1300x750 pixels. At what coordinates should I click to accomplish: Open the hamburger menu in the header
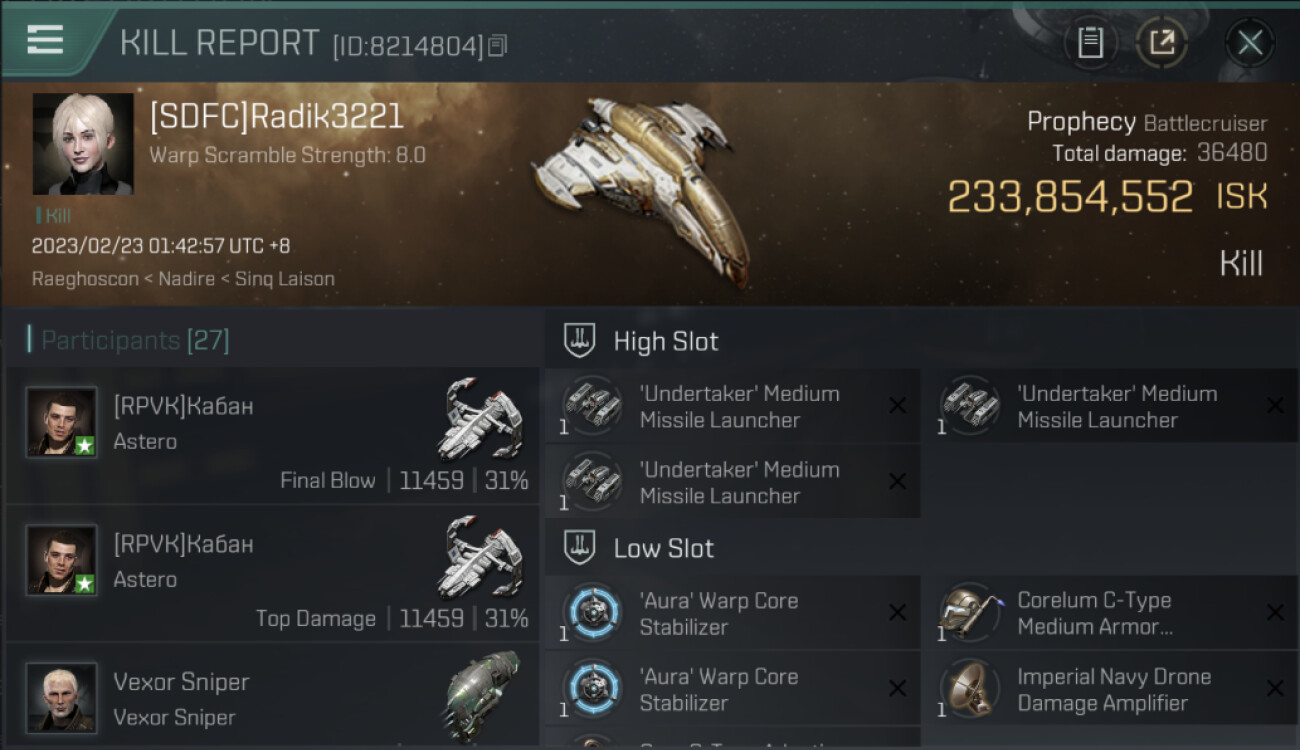coord(45,40)
